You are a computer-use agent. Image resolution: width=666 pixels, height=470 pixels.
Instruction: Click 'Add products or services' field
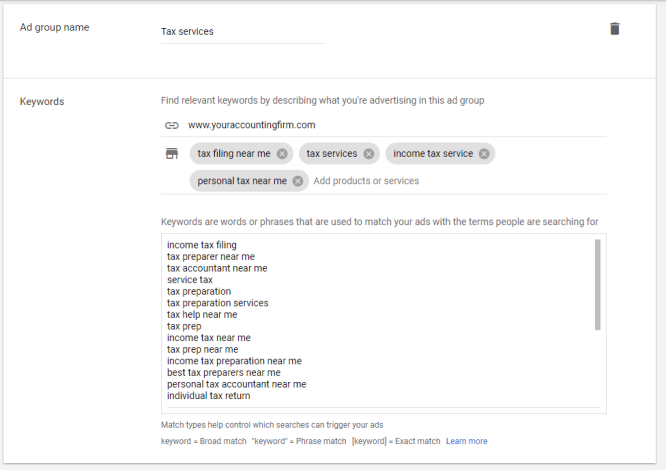(366, 181)
